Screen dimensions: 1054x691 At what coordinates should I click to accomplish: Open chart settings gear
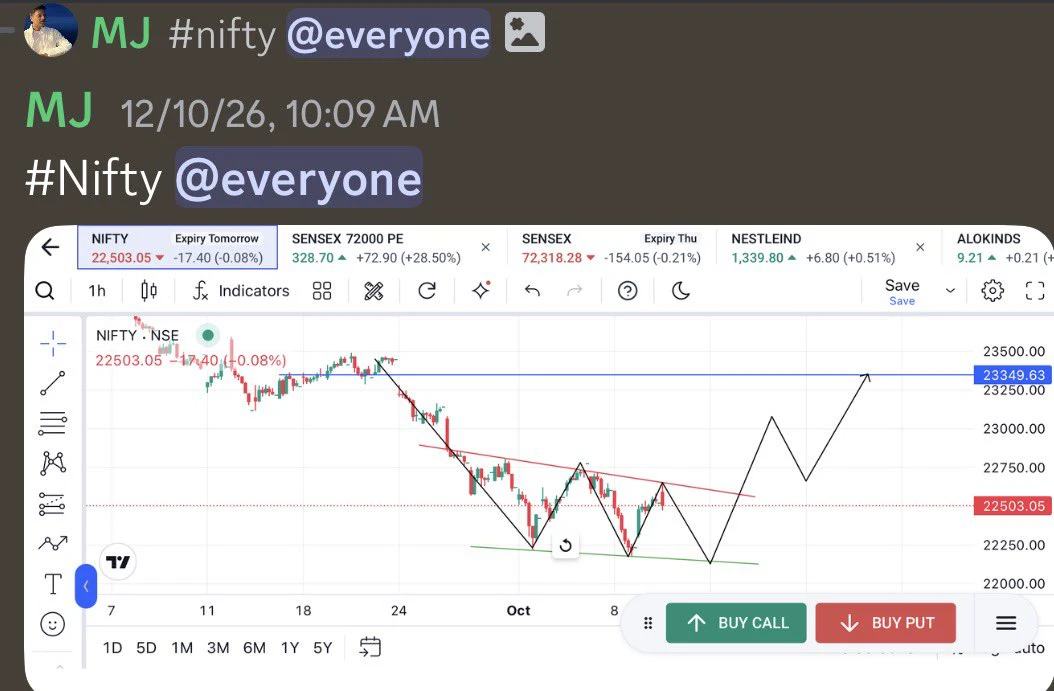[992, 291]
